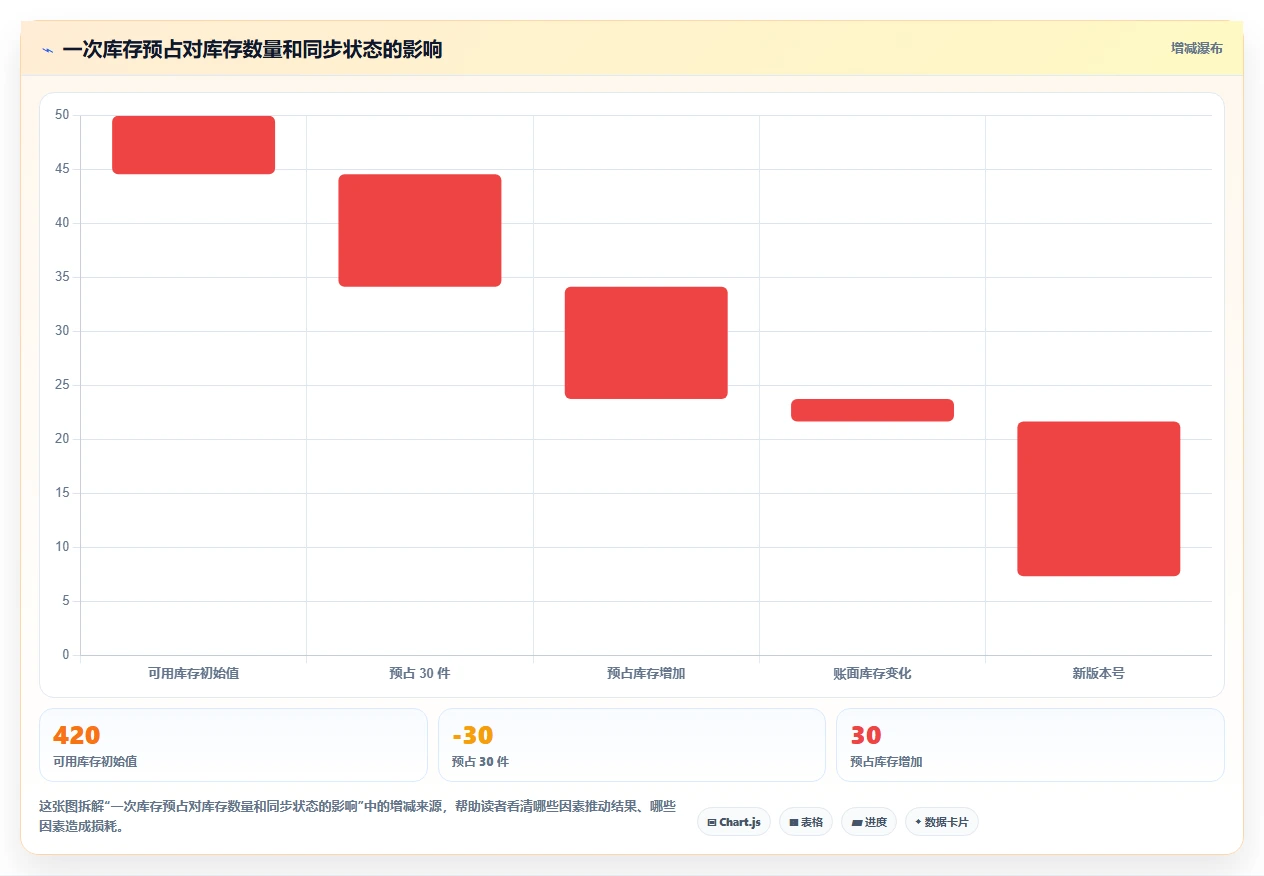Select the 预占库存增加 red waterfall bar

pyautogui.click(x=646, y=343)
